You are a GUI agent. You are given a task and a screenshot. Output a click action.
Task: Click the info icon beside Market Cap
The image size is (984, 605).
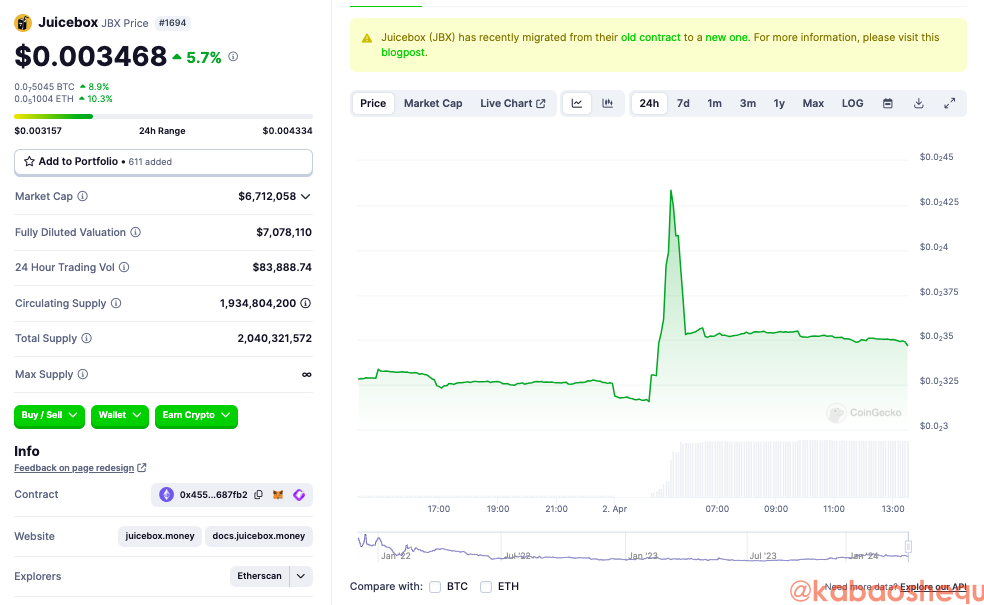(x=83, y=197)
